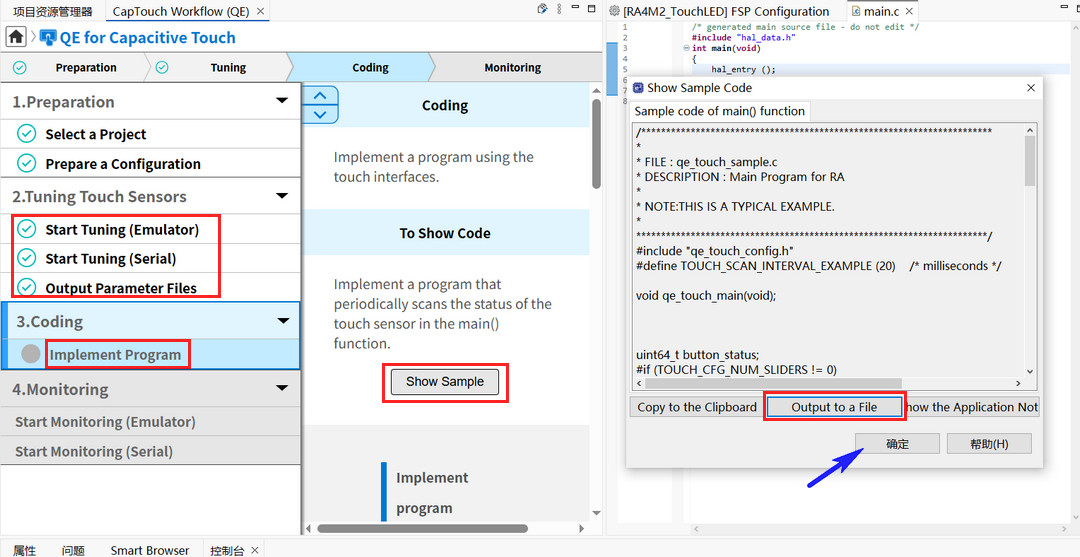The image size is (1080, 557).
Task: Click the QE for Capacitive Touch logo icon
Action: tap(48, 38)
